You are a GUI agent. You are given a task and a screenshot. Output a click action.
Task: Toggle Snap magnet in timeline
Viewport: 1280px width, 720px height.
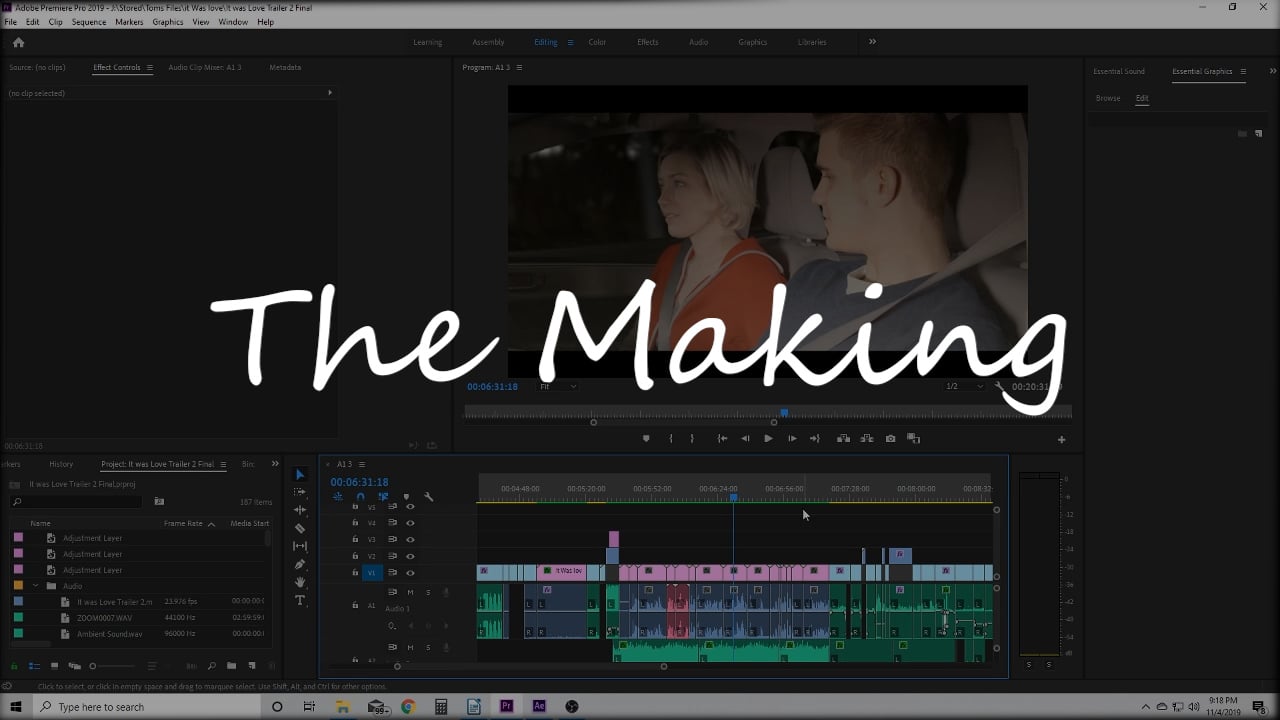click(x=360, y=497)
